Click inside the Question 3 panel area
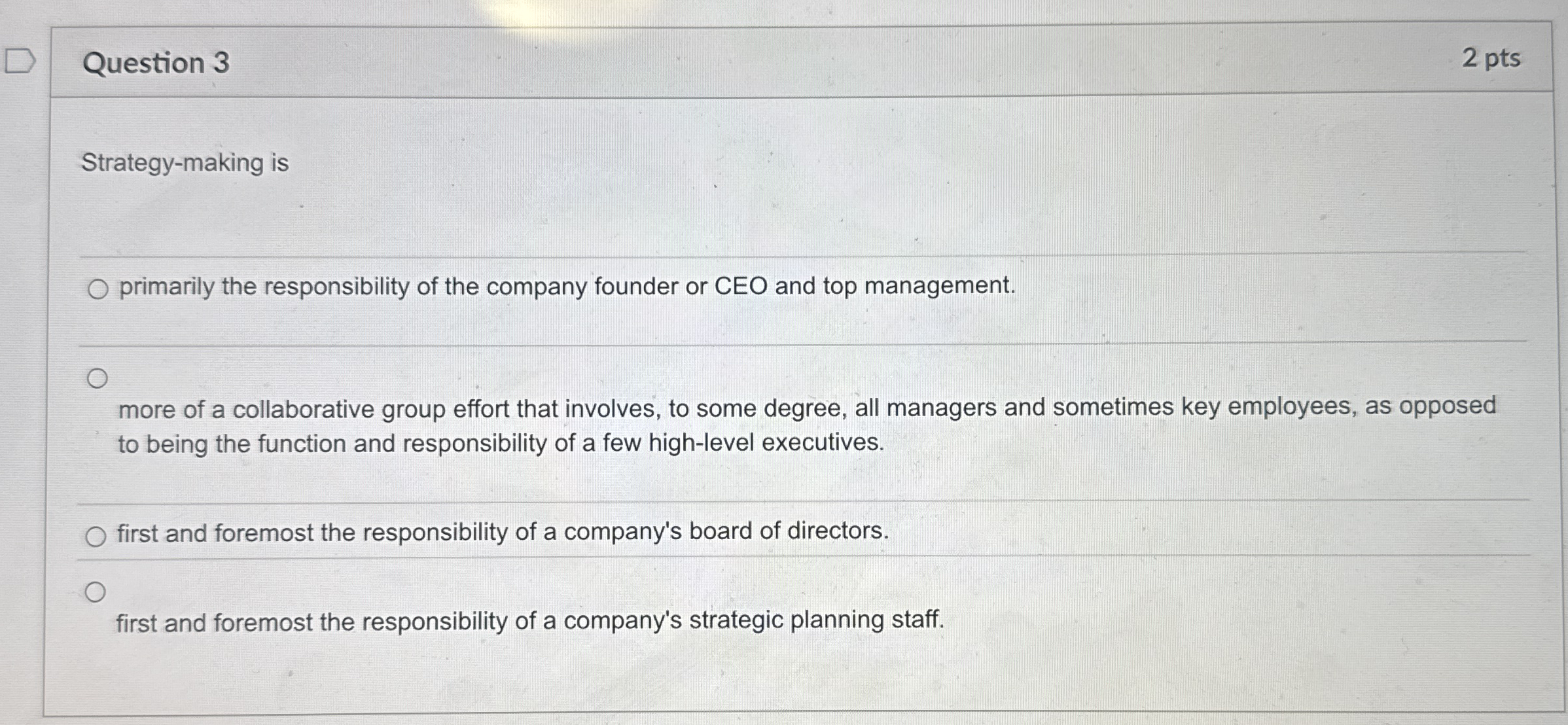The image size is (1568, 725). click(785, 360)
